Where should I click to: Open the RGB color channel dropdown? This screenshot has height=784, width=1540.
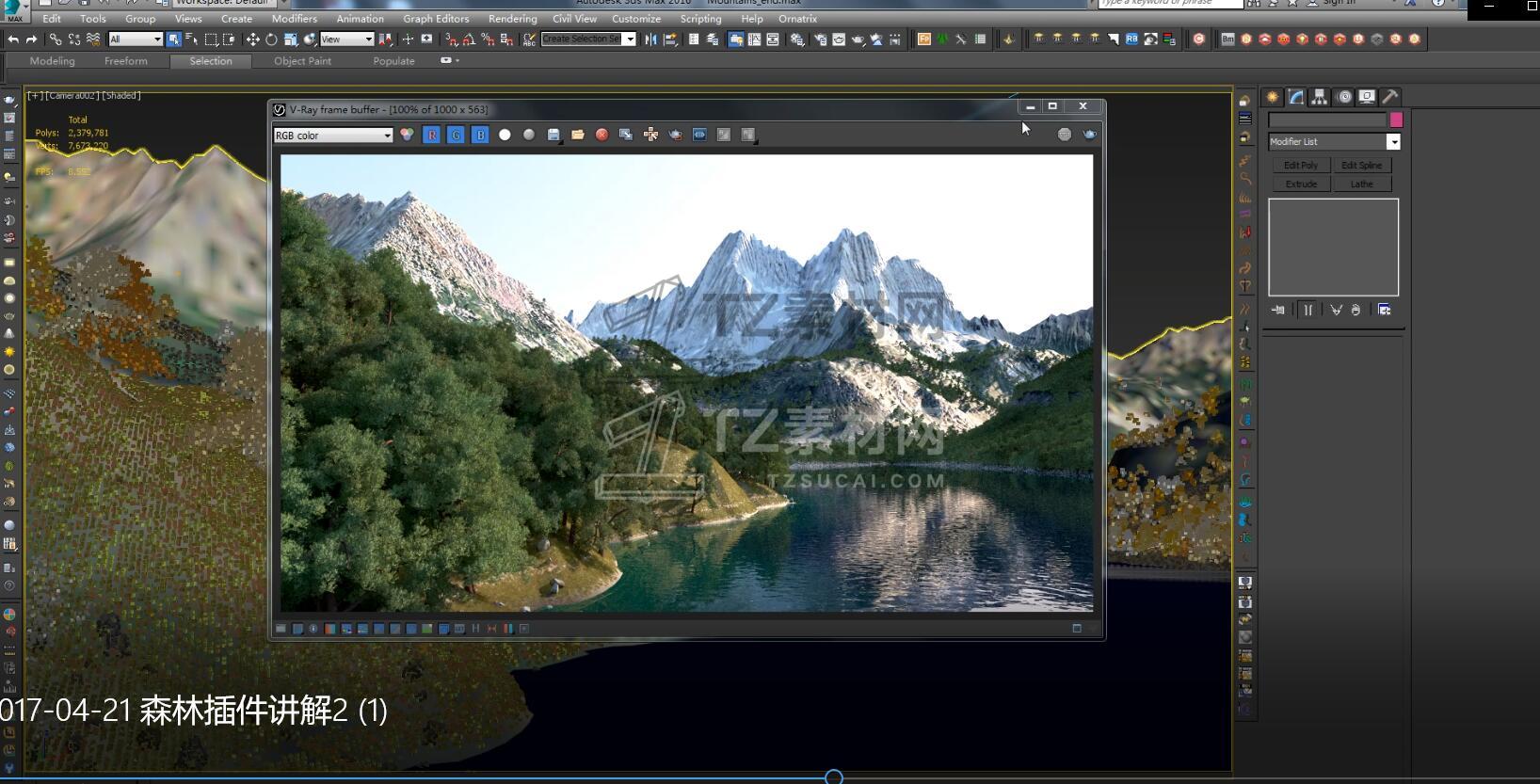coord(332,136)
